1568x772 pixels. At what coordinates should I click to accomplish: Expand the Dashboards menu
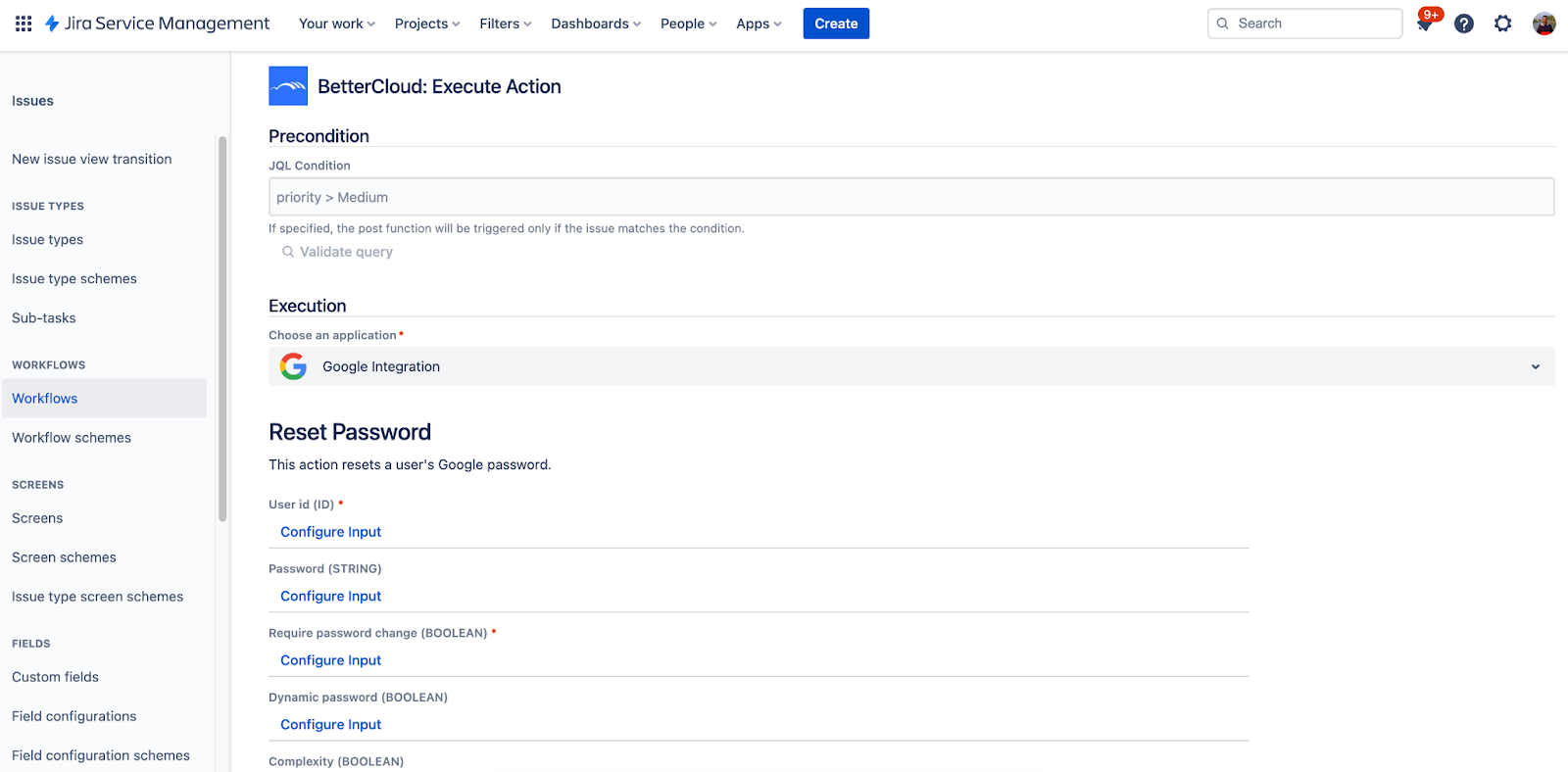tap(596, 24)
